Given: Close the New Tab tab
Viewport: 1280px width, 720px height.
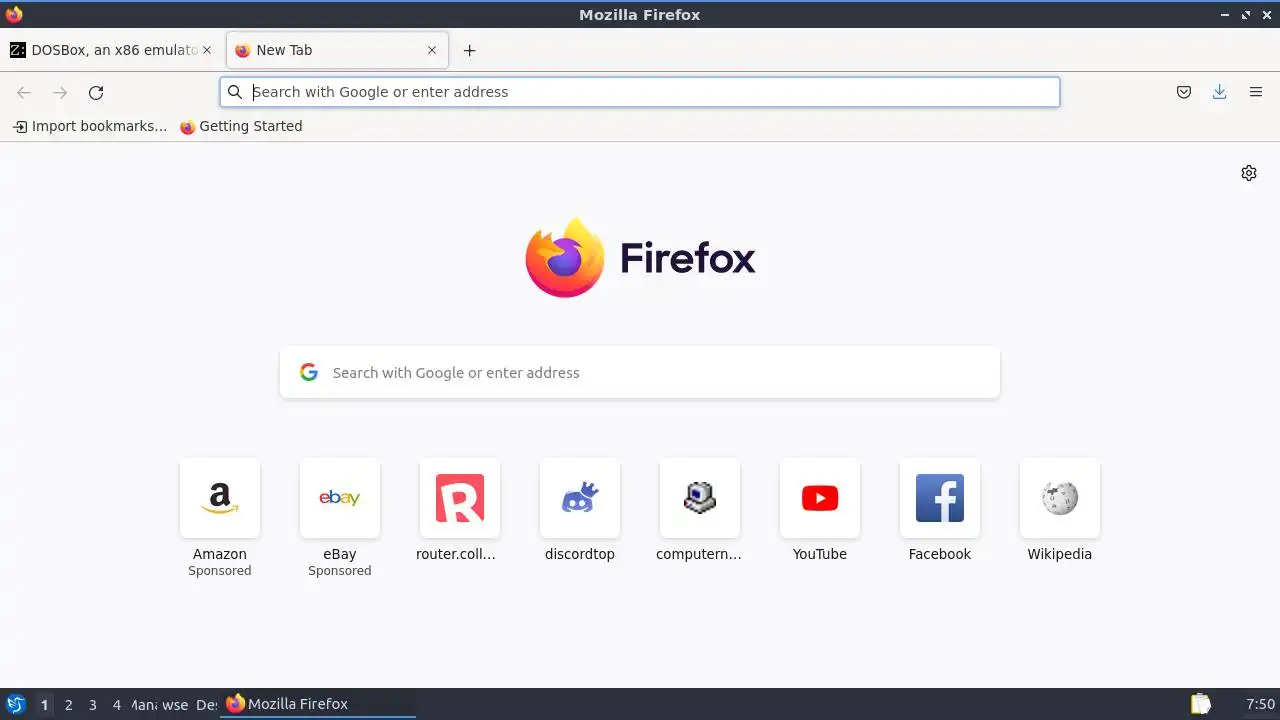Looking at the screenshot, I should pyautogui.click(x=432, y=50).
